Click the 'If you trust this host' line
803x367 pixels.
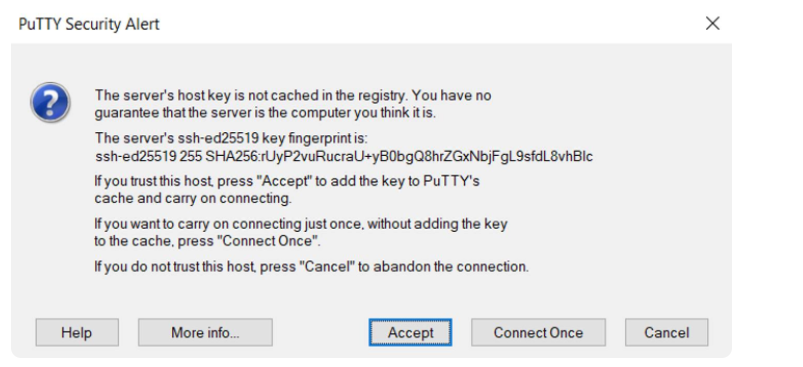pos(287,181)
